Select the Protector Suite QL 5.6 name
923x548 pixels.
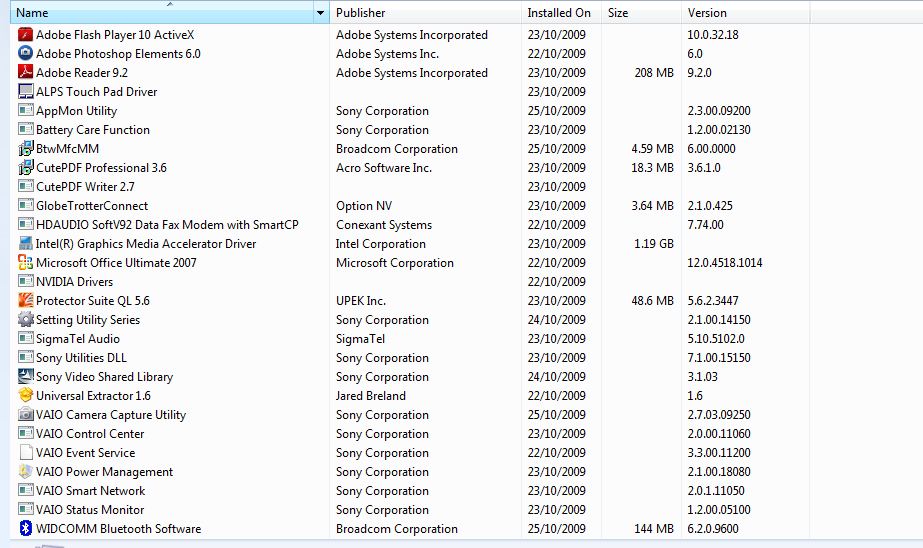pos(92,300)
